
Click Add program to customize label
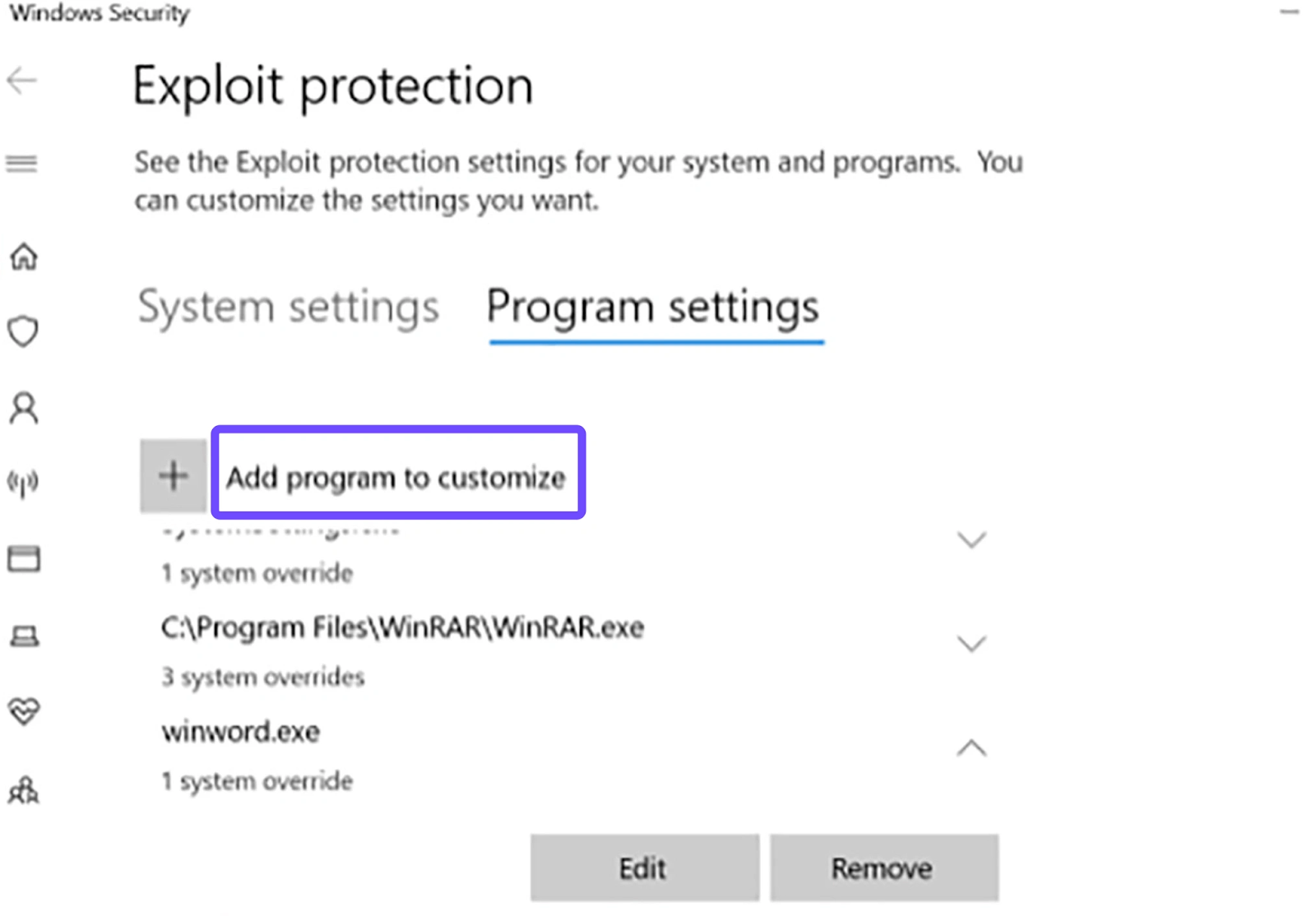click(396, 477)
